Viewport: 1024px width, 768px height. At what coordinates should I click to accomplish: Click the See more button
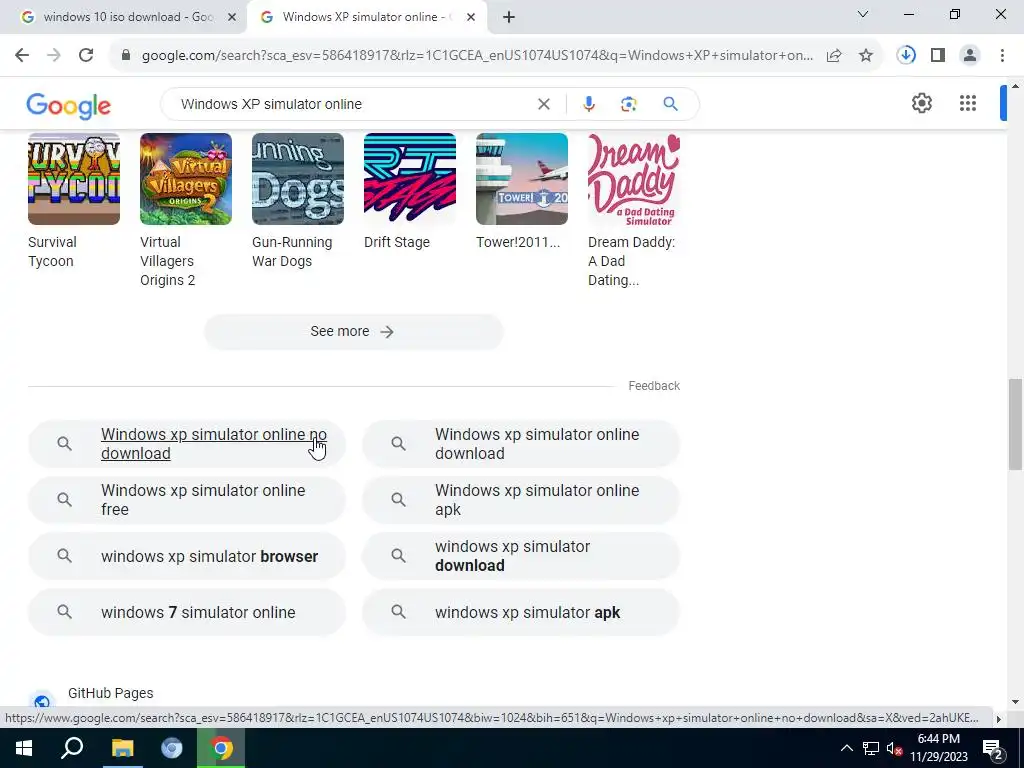click(353, 332)
